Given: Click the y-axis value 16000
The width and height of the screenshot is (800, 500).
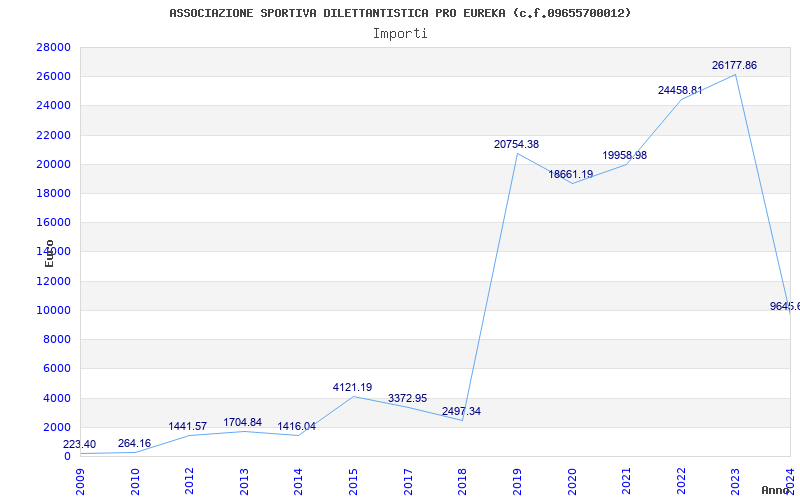Looking at the screenshot, I should pyautogui.click(x=53, y=222).
